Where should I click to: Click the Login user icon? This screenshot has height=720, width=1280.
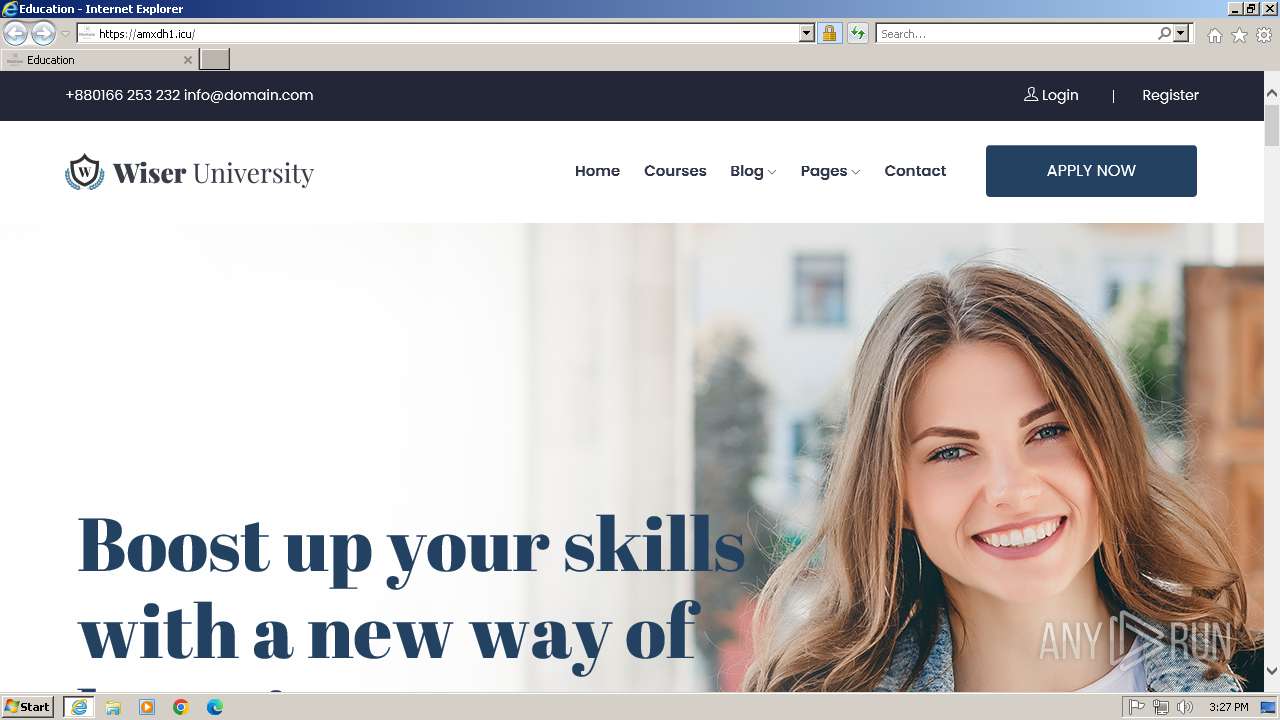click(x=1031, y=95)
